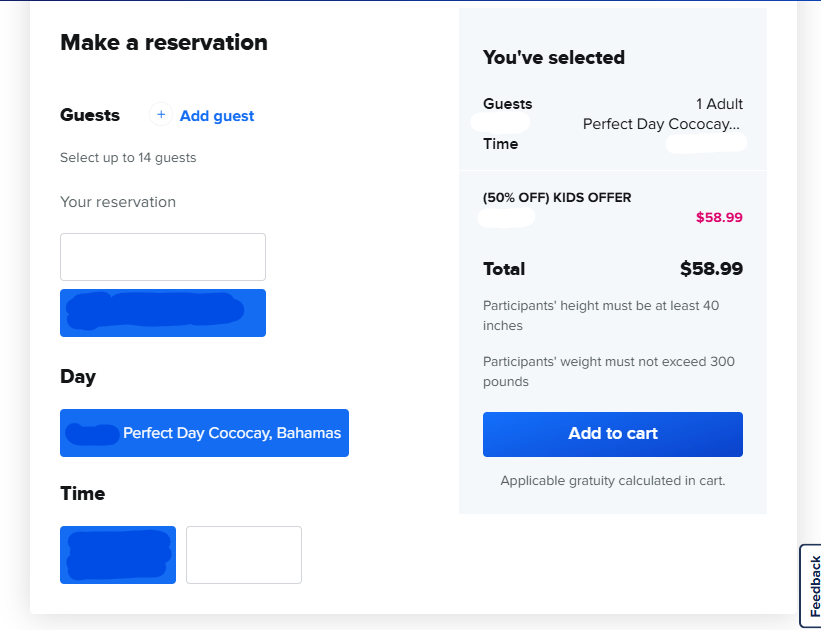The width and height of the screenshot is (821, 630).
Task: Select the empty white guest box
Action: click(x=163, y=257)
